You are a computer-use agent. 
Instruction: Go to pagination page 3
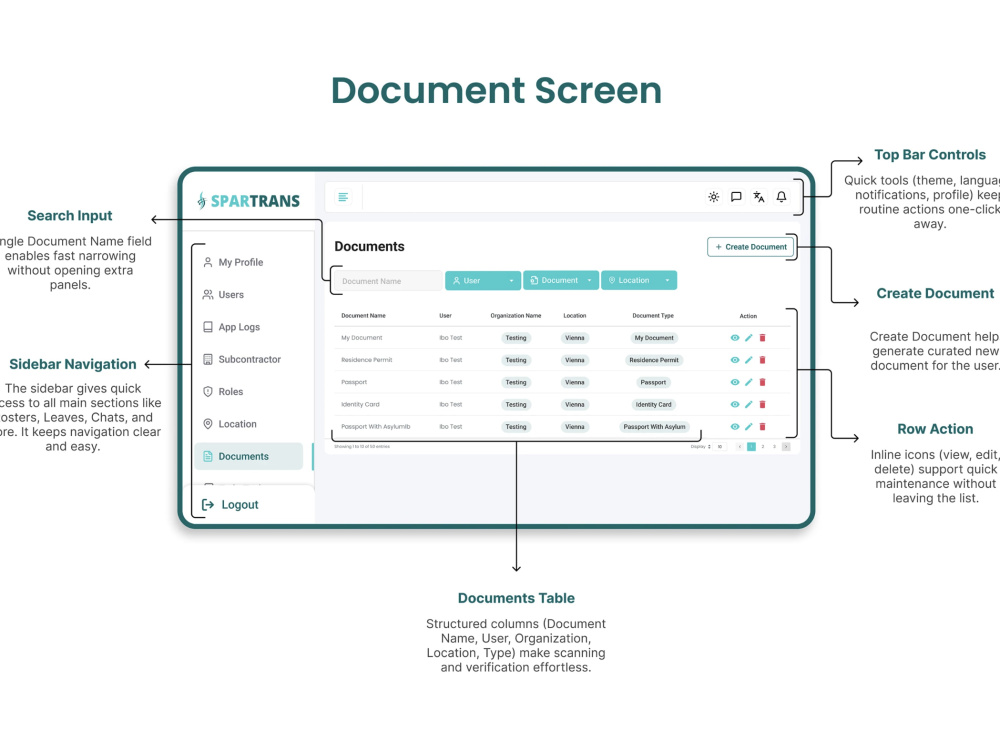click(774, 446)
